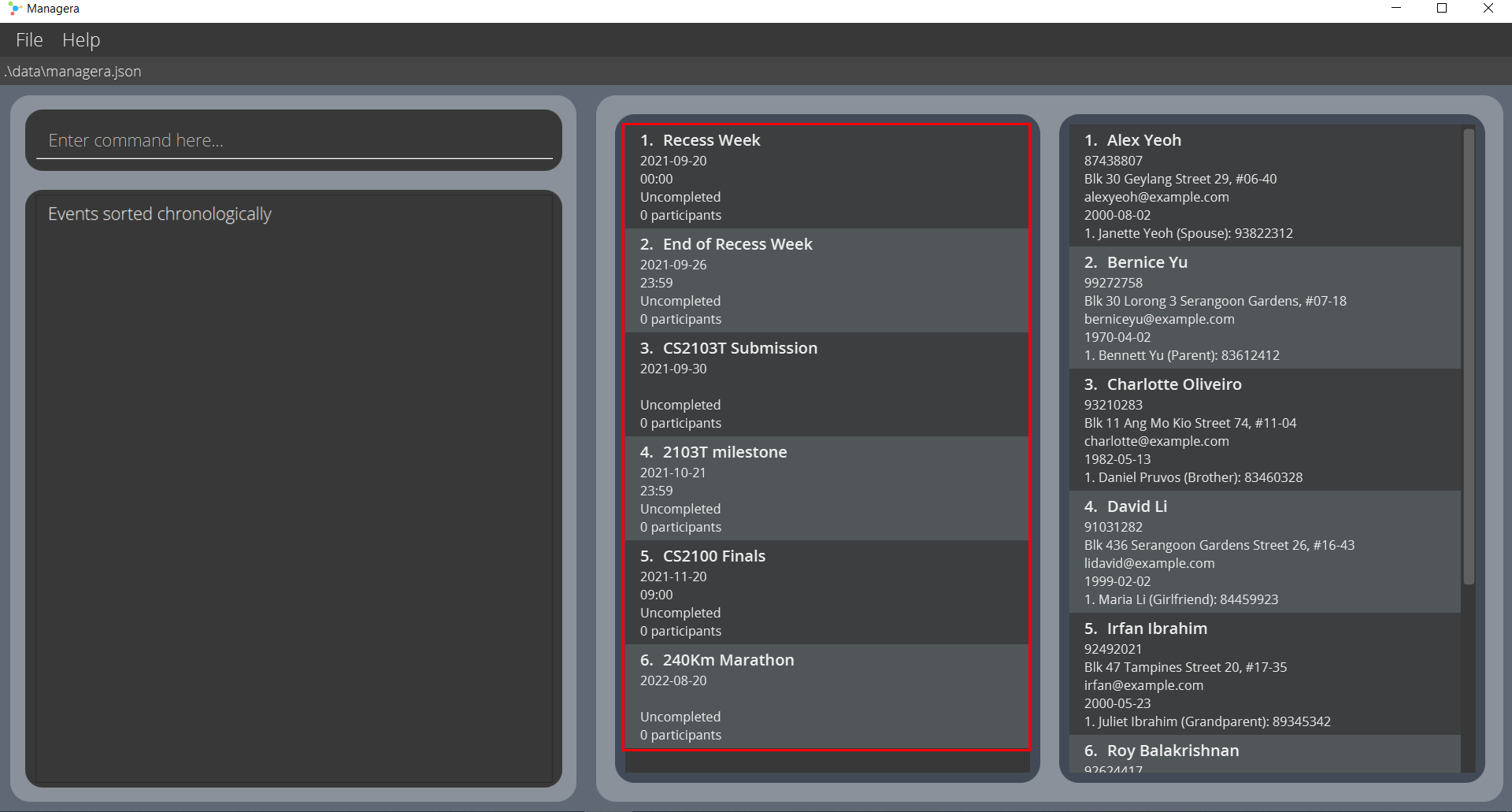Click Alex Yeoh's birthdate 2000-08-02

[x=1117, y=215]
